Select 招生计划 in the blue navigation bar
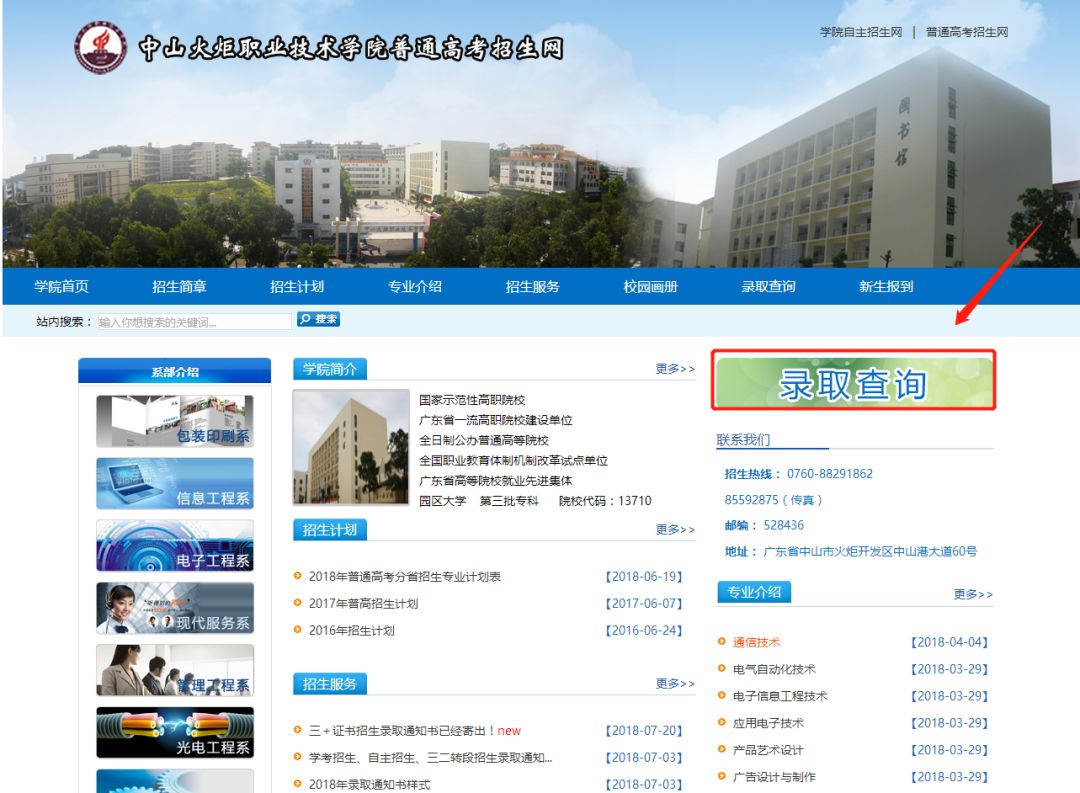Screen dimensions: 1080x793 click(x=297, y=287)
